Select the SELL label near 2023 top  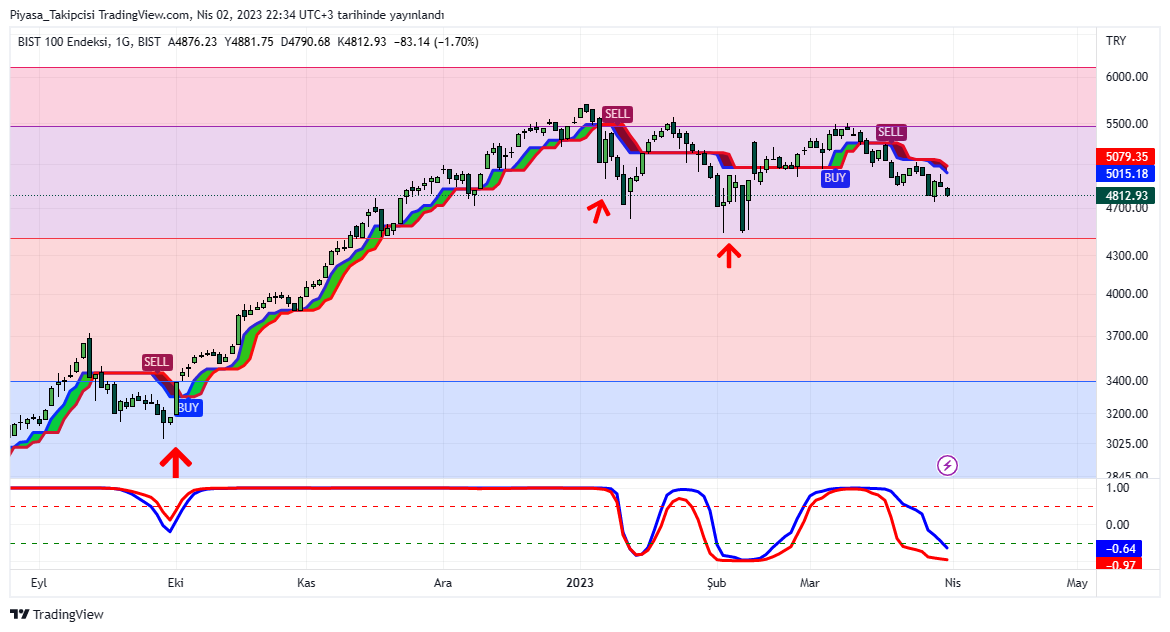click(617, 114)
